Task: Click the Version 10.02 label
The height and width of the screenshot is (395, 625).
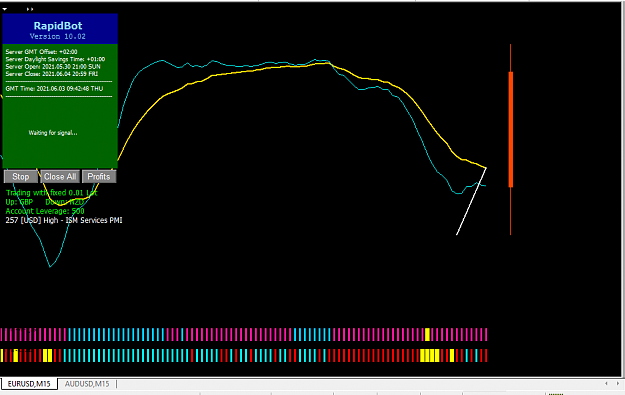Action: [58, 36]
